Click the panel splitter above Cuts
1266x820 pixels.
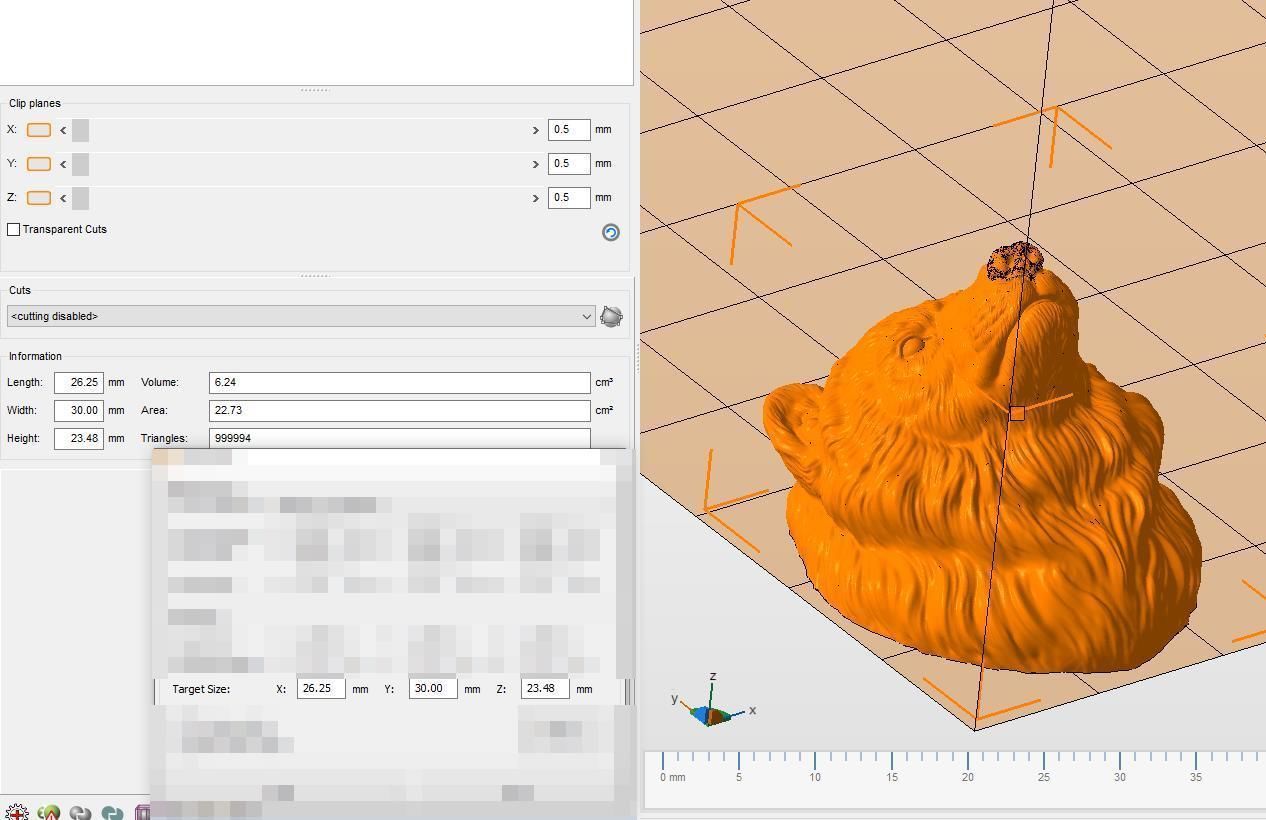pyautogui.click(x=315, y=276)
